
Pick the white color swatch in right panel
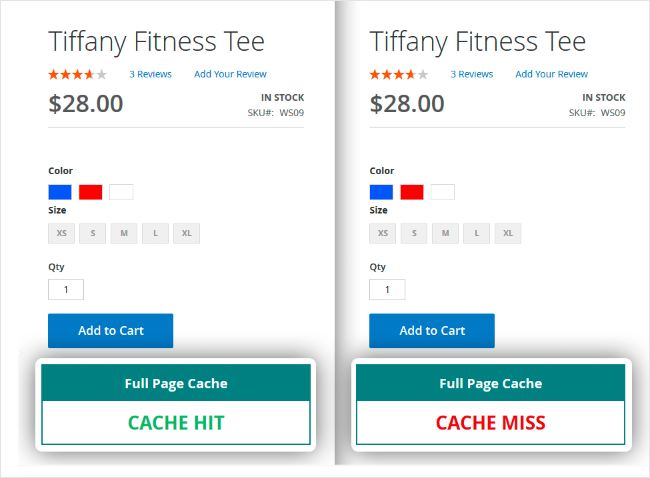point(442,192)
